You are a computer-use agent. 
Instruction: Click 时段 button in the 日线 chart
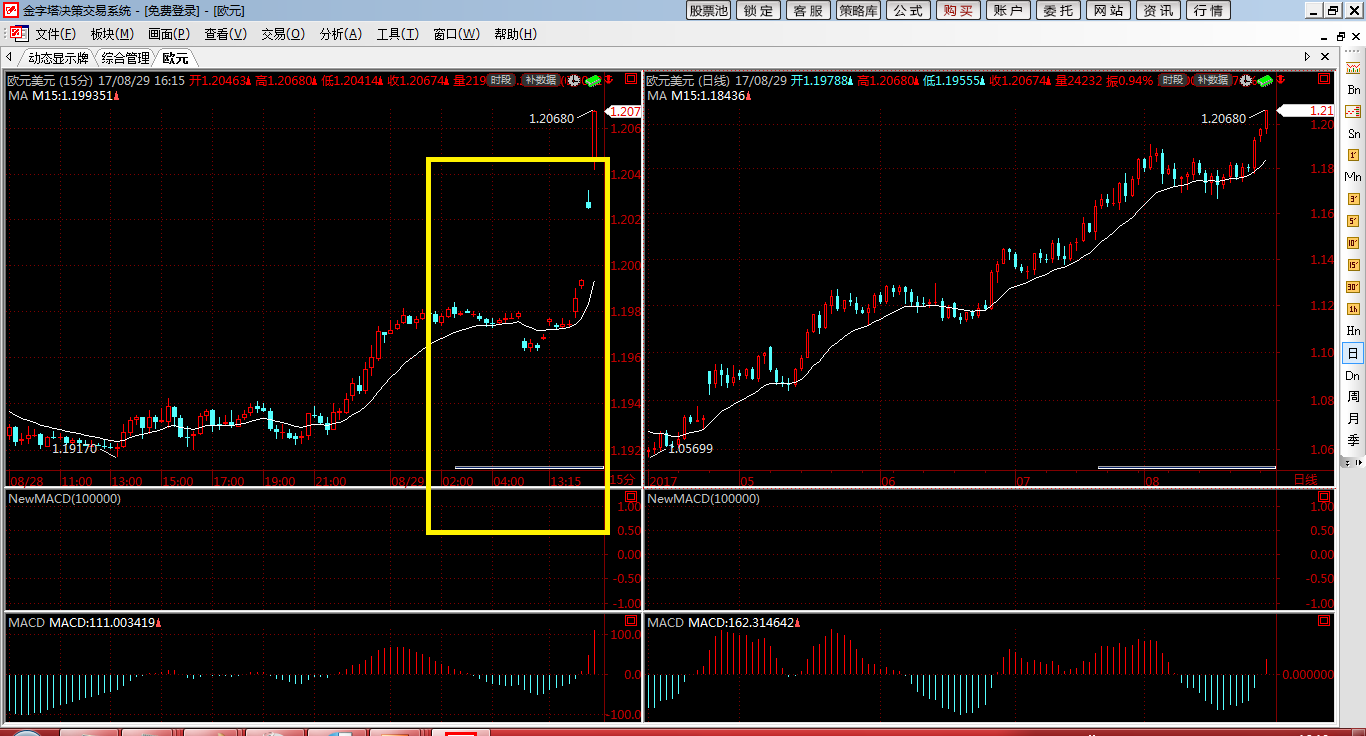[1172, 80]
